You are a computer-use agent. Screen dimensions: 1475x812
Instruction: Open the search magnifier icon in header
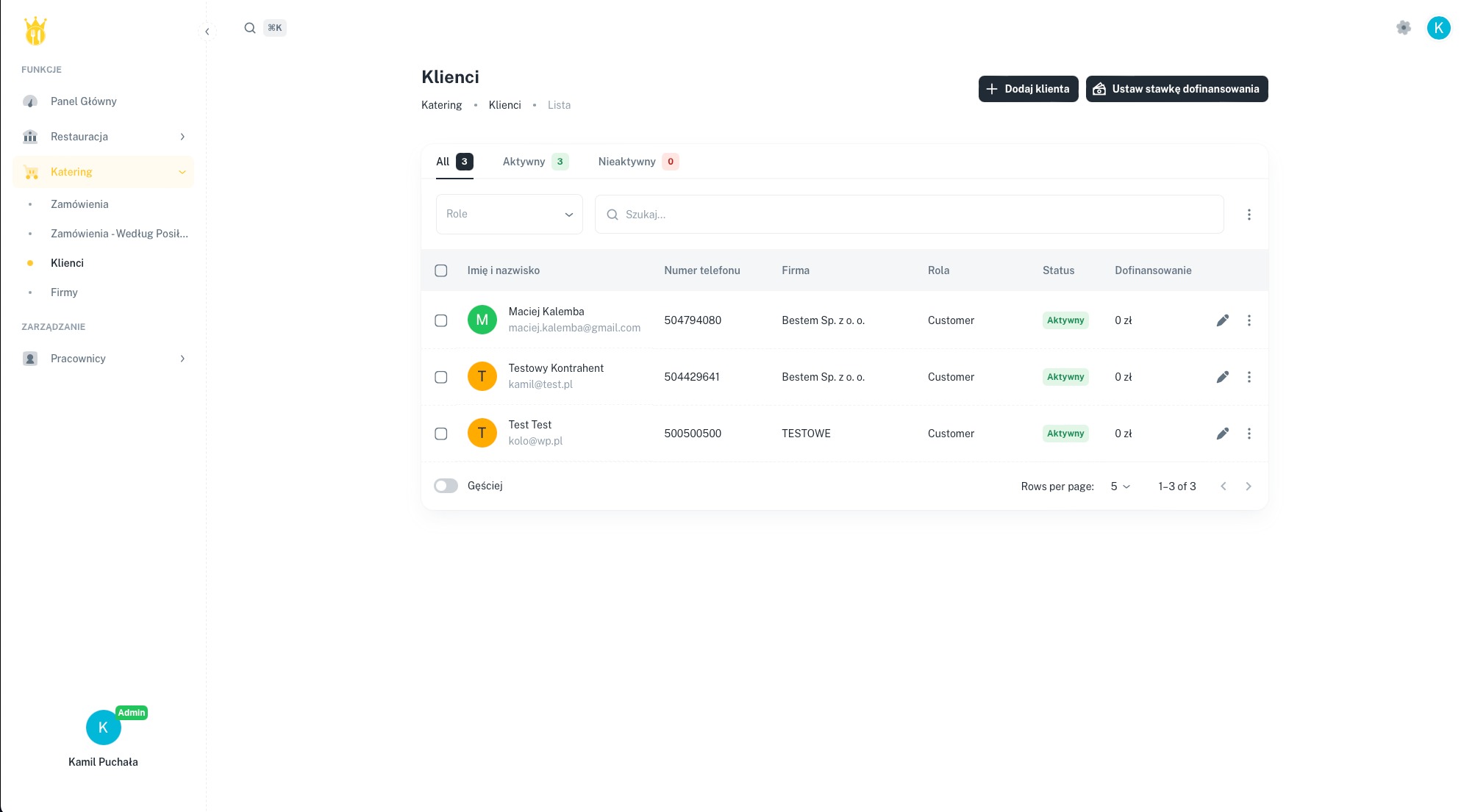pyautogui.click(x=250, y=28)
